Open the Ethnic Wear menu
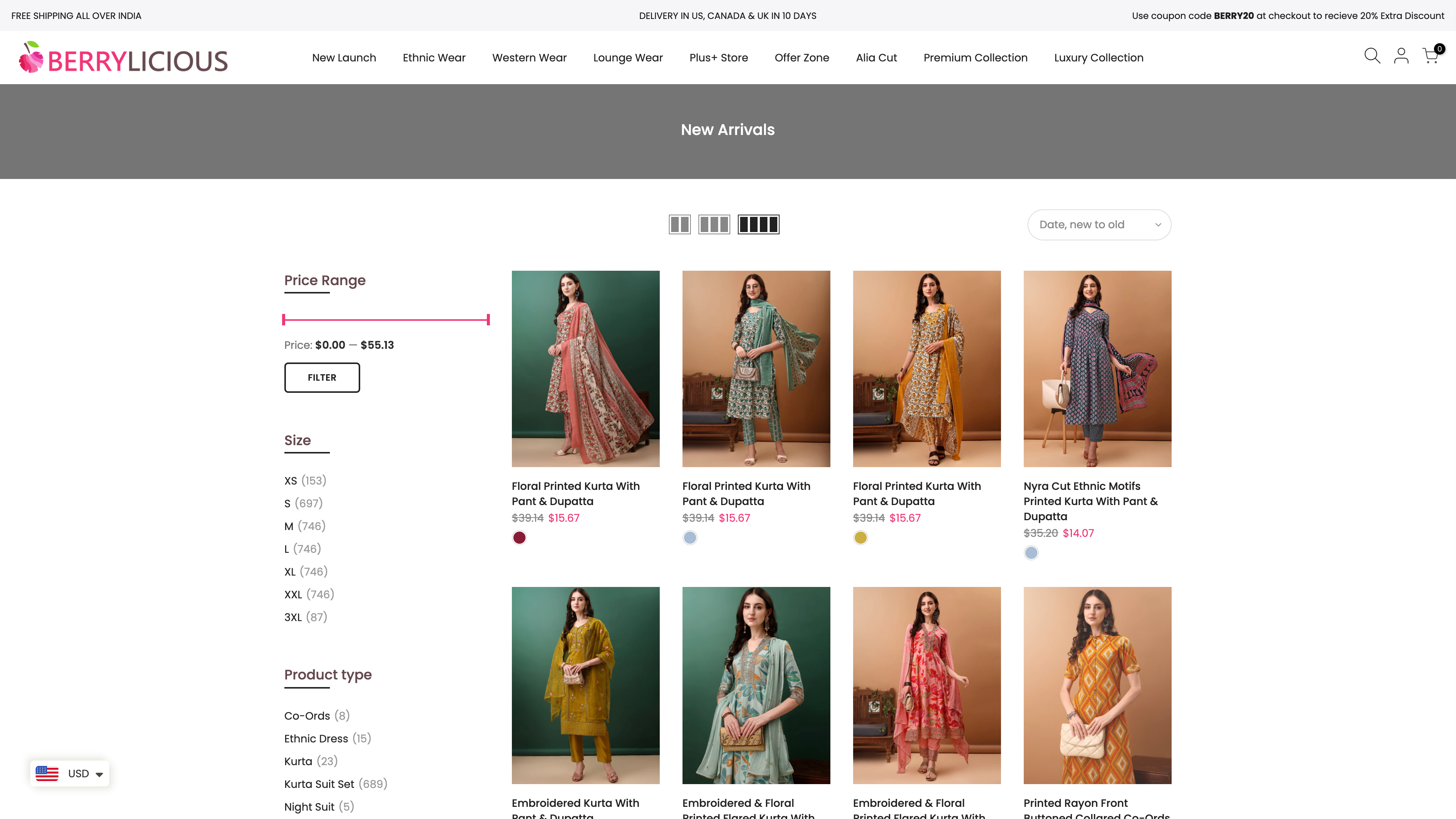This screenshot has height=819, width=1456. (x=434, y=57)
